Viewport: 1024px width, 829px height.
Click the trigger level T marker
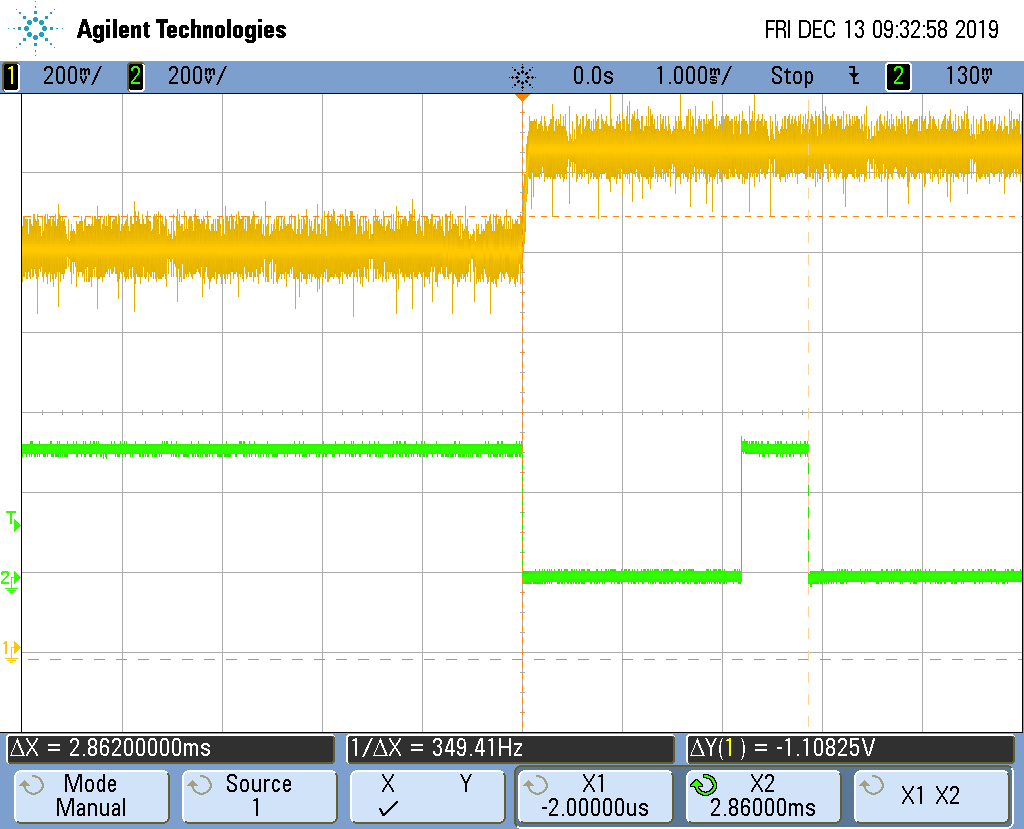[x=13, y=521]
